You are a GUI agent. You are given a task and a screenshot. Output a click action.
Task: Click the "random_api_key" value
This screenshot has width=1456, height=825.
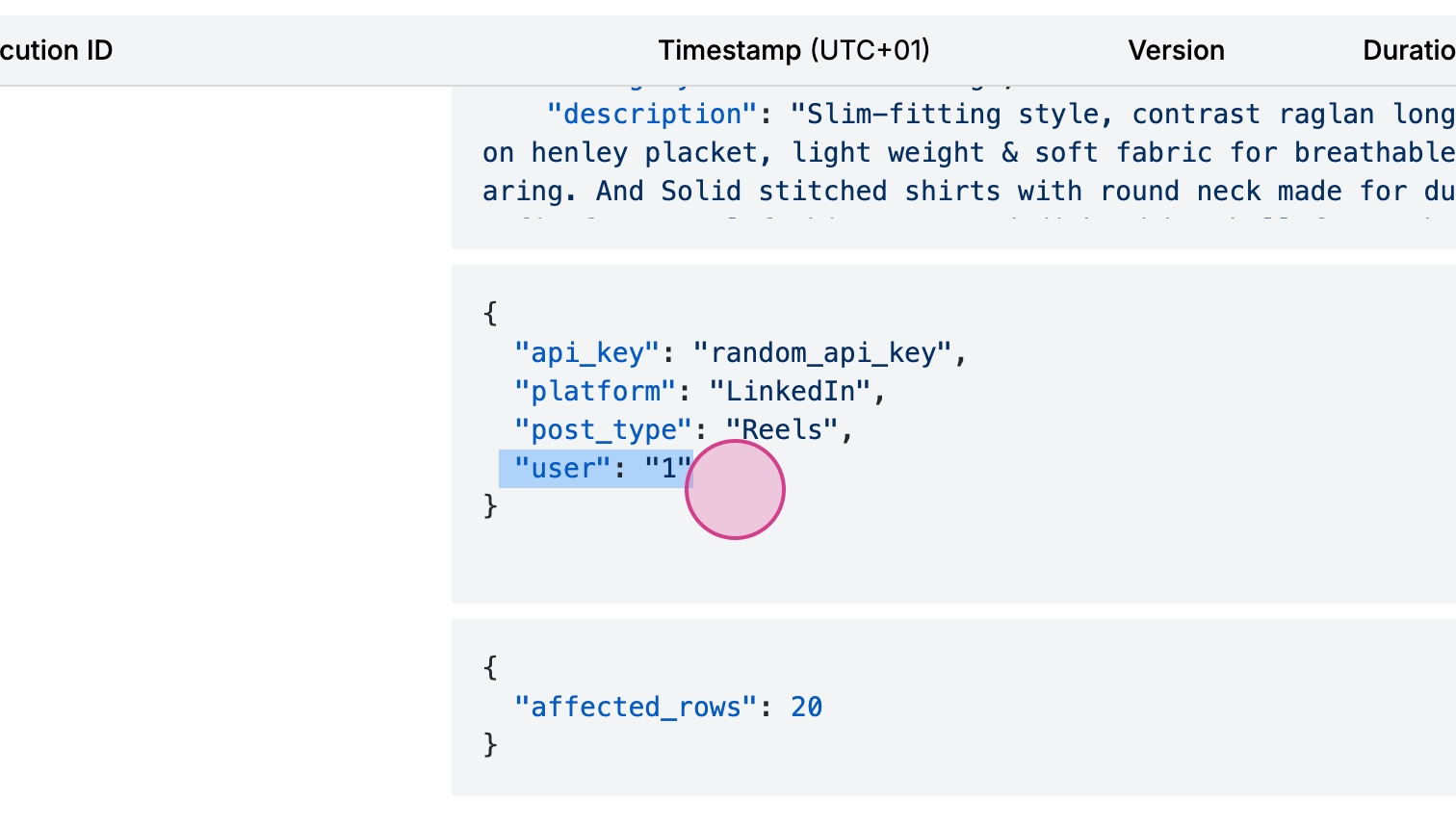(x=821, y=352)
